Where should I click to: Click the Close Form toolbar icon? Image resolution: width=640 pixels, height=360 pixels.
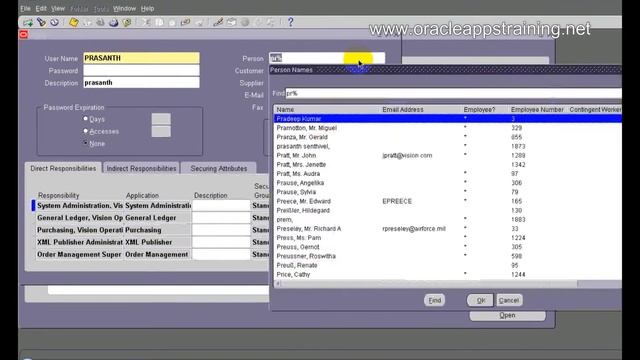point(127,22)
